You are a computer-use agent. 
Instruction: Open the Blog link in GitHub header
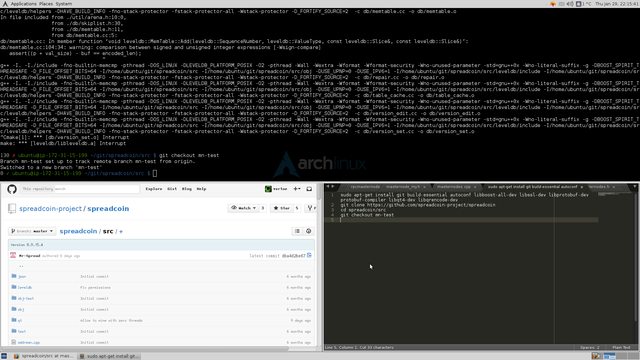click(187, 189)
